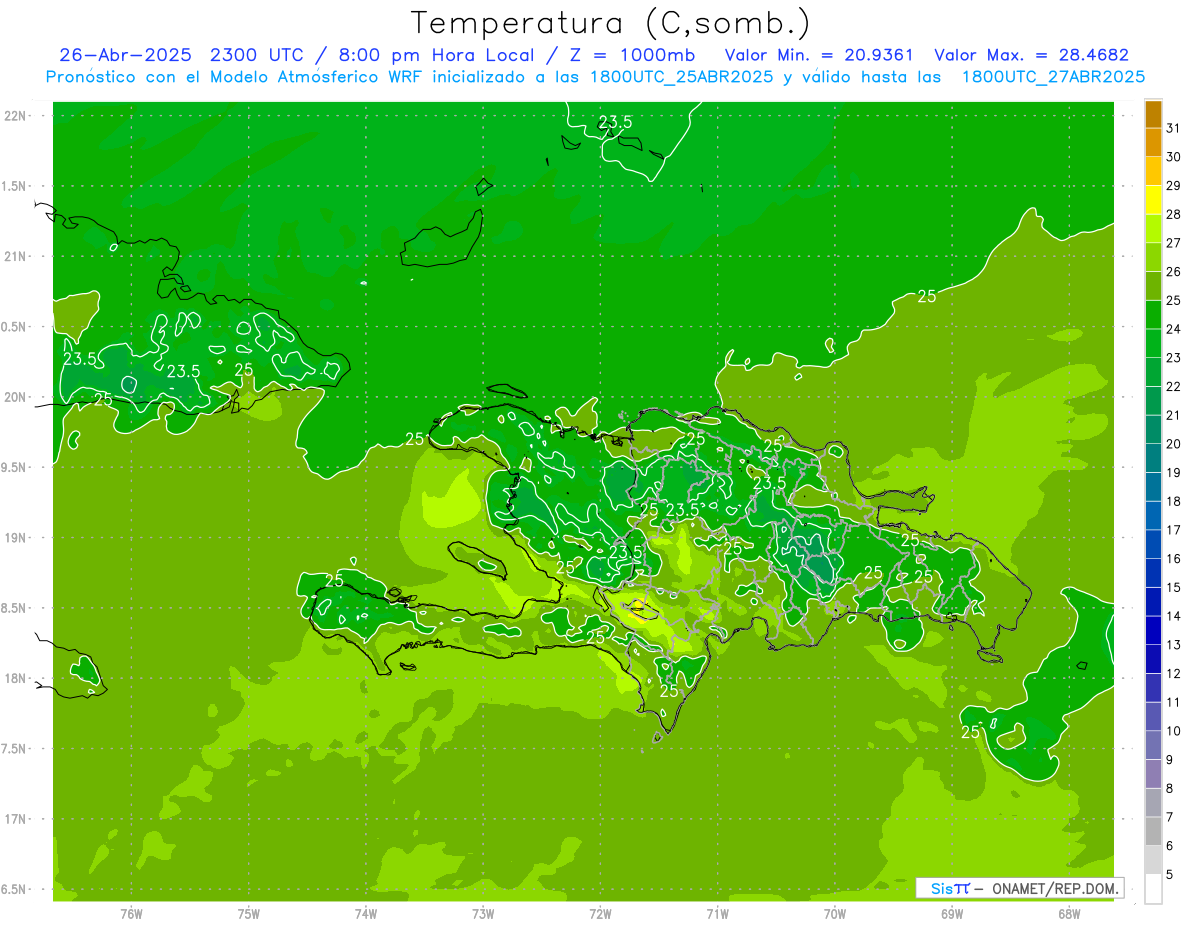1200x927 pixels.
Task: Click the title 'Temperatura (C,somb.)'
Action: point(611,23)
